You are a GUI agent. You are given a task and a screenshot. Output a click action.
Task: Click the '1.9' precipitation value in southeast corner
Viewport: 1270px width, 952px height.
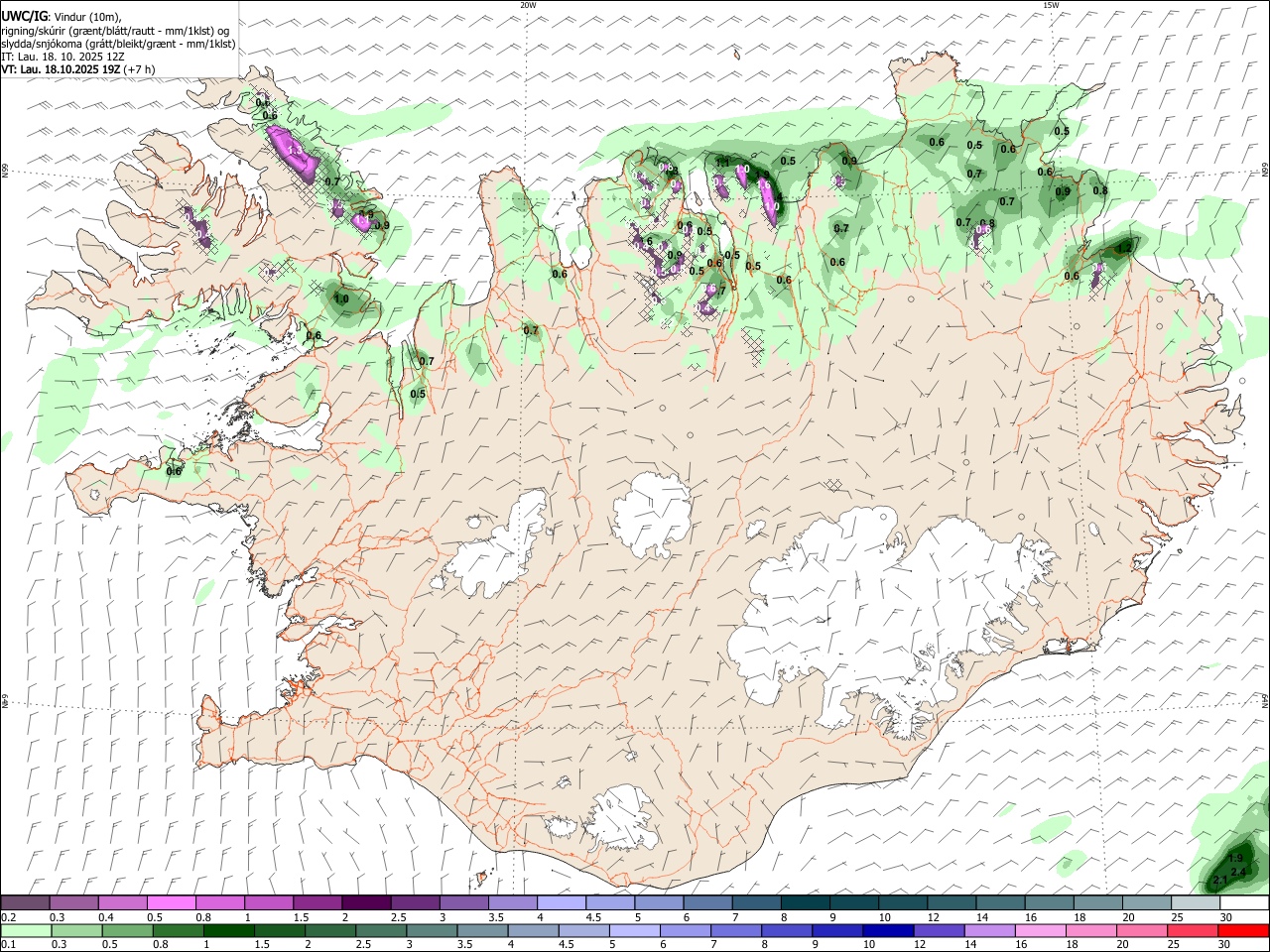pyautogui.click(x=1235, y=859)
